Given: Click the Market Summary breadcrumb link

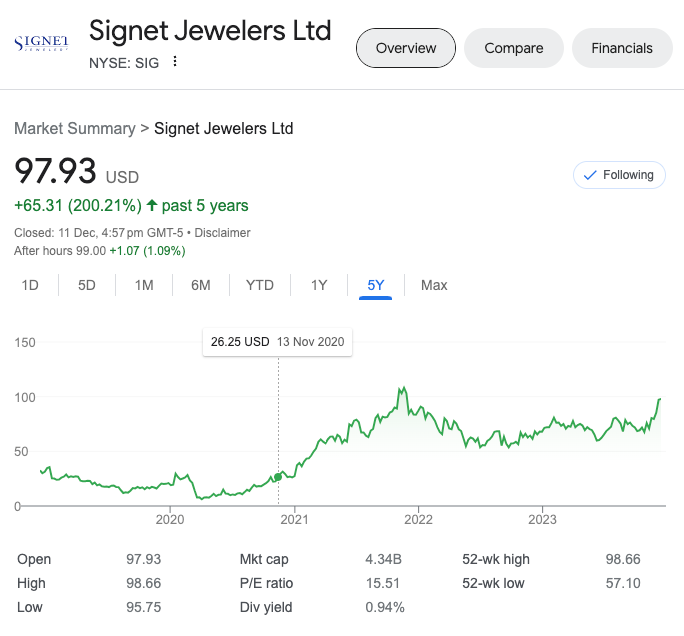Looking at the screenshot, I should click(x=75, y=128).
